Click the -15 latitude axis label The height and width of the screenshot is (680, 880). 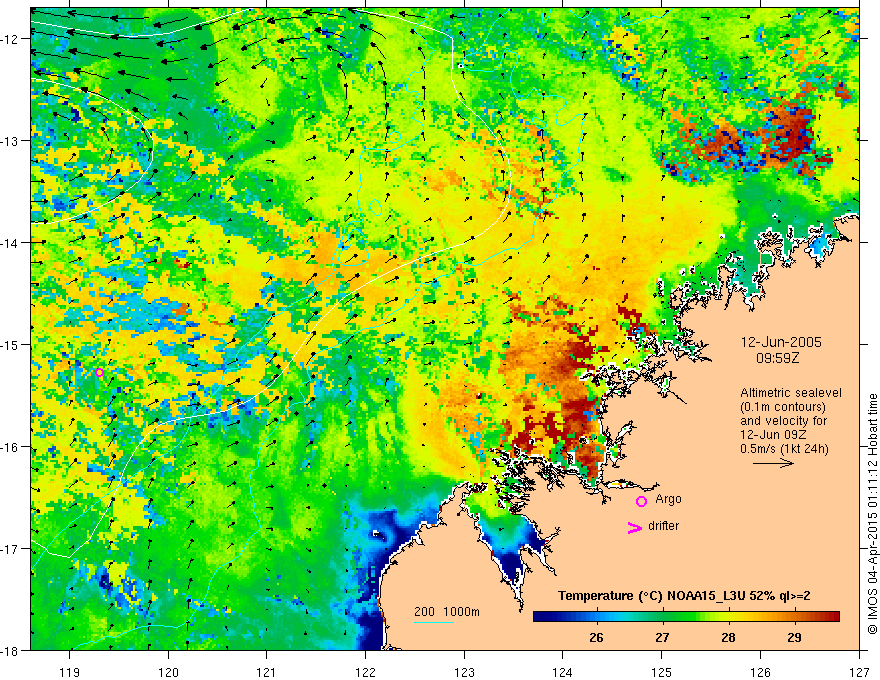[x=12, y=345]
